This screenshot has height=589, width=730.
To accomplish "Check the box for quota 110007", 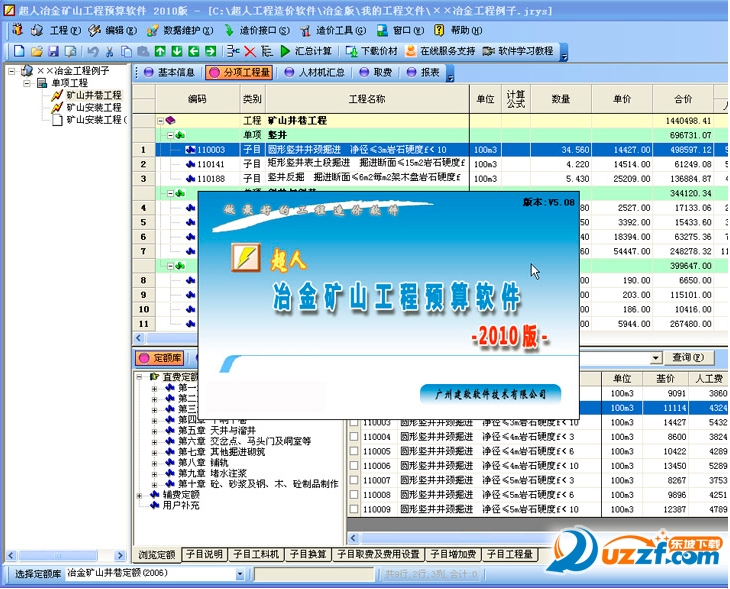I will tap(354, 480).
